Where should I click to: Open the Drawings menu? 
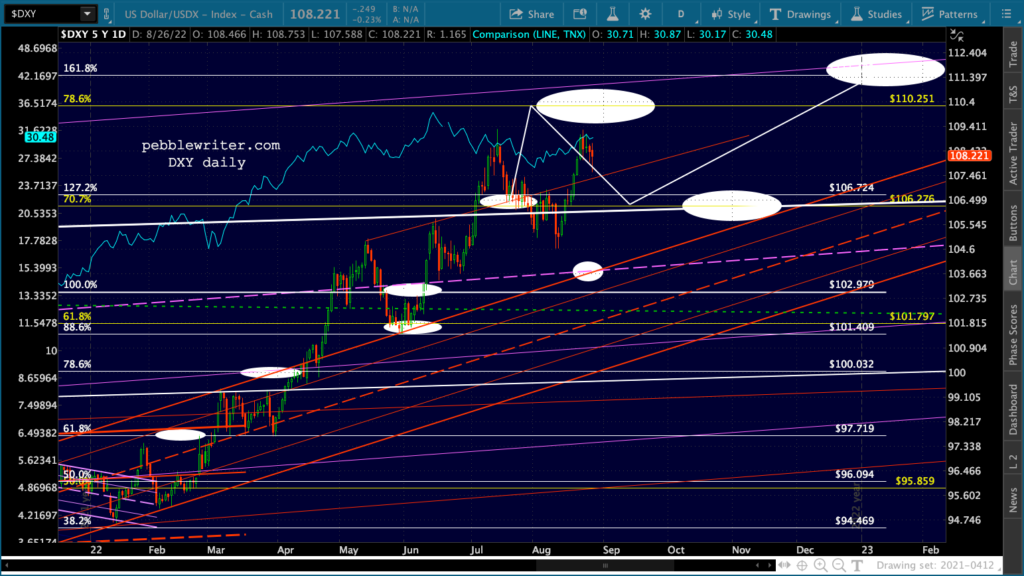800,14
